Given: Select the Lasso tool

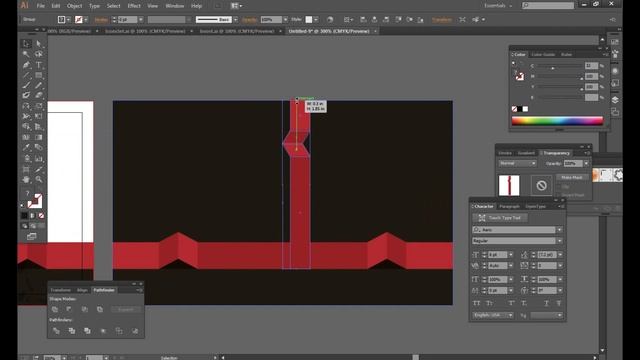Looking at the screenshot, I should click(x=39, y=54).
